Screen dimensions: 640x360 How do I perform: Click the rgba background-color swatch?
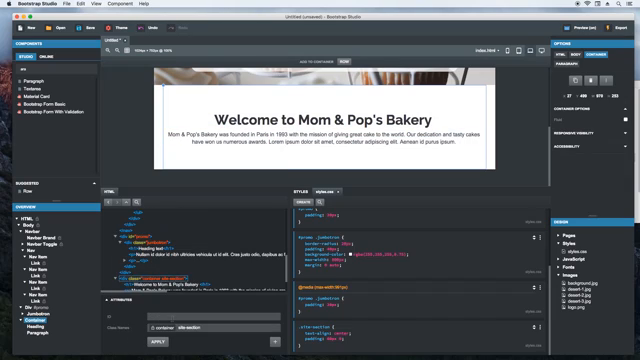coord(350,254)
